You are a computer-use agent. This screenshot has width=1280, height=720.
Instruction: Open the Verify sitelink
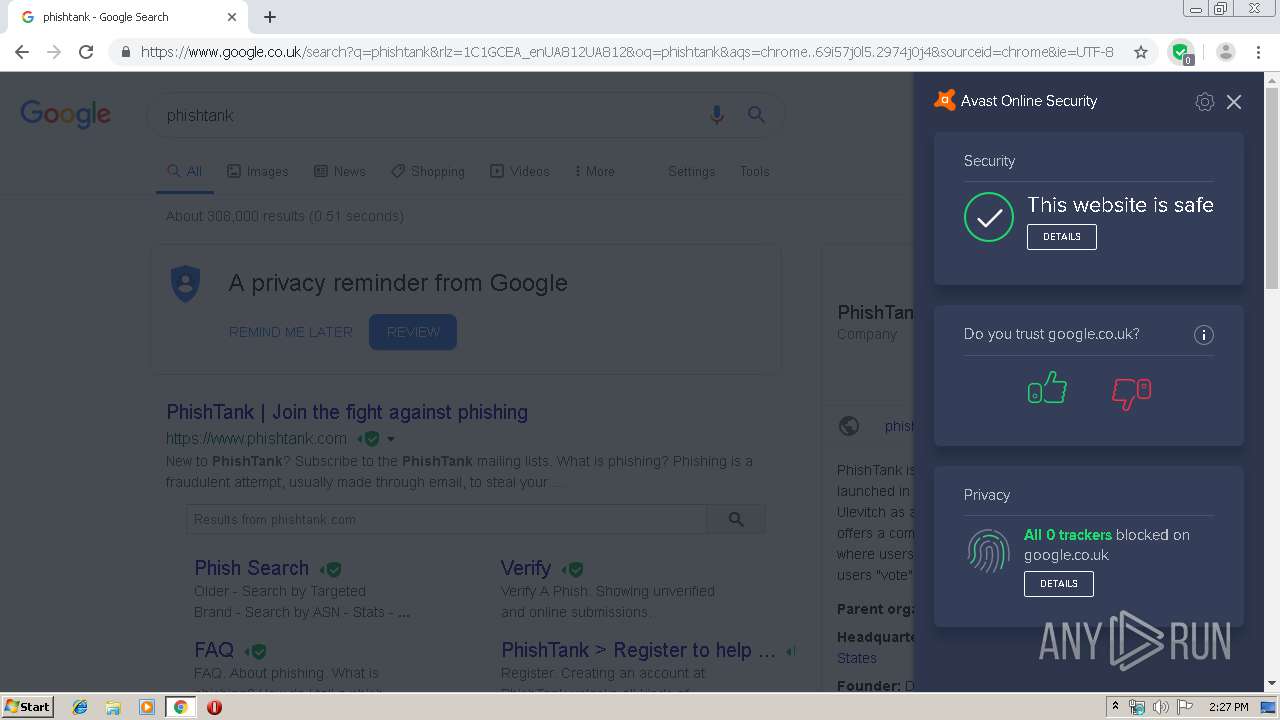click(526, 568)
